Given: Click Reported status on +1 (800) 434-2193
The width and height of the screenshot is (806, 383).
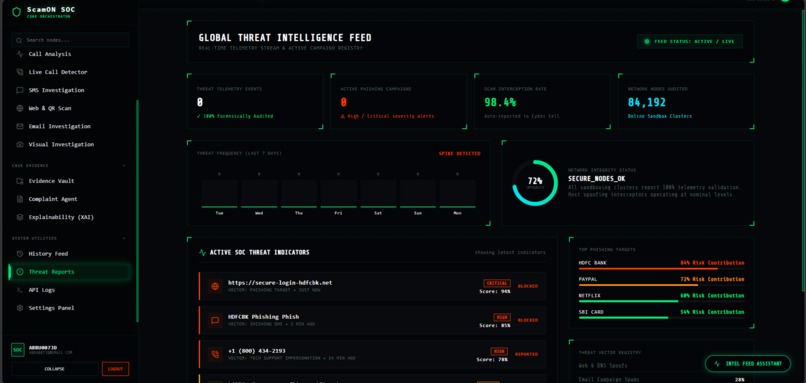Looking at the screenshot, I should [x=526, y=354].
